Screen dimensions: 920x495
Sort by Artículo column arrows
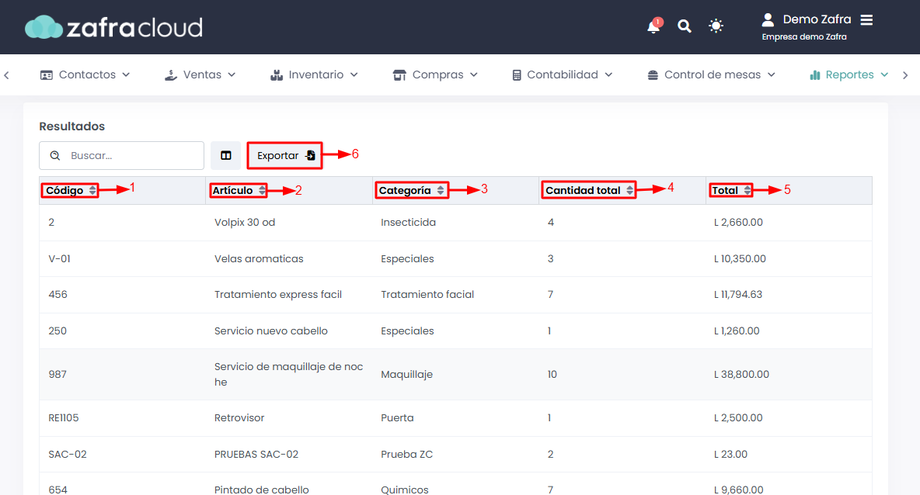pyautogui.click(x=262, y=191)
